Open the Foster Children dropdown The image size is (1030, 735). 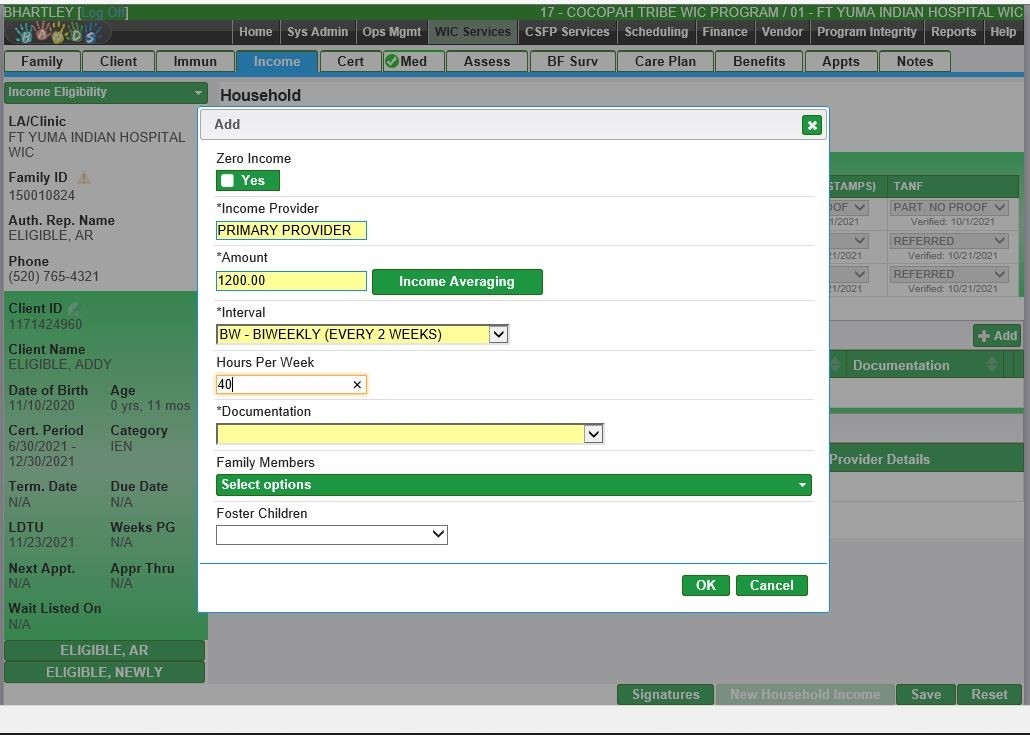[x=438, y=535]
